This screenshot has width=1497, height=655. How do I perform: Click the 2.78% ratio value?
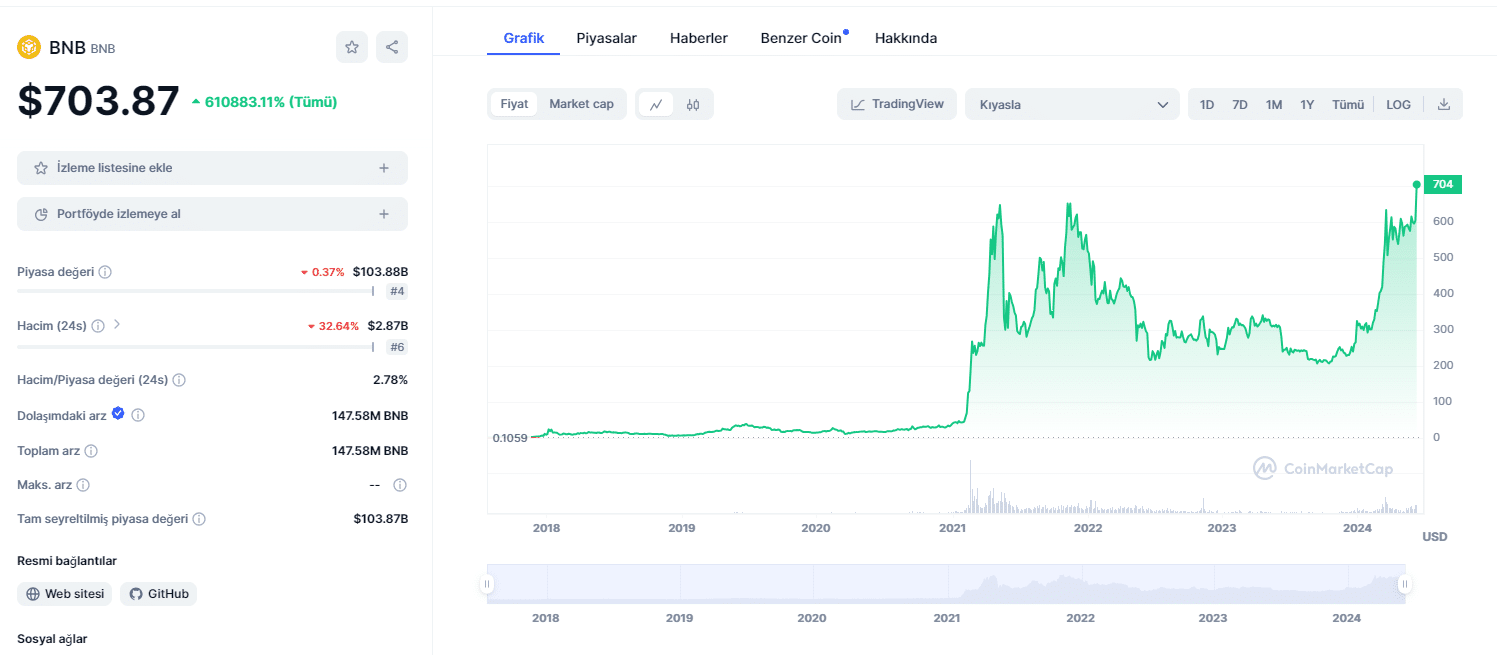pyautogui.click(x=390, y=380)
